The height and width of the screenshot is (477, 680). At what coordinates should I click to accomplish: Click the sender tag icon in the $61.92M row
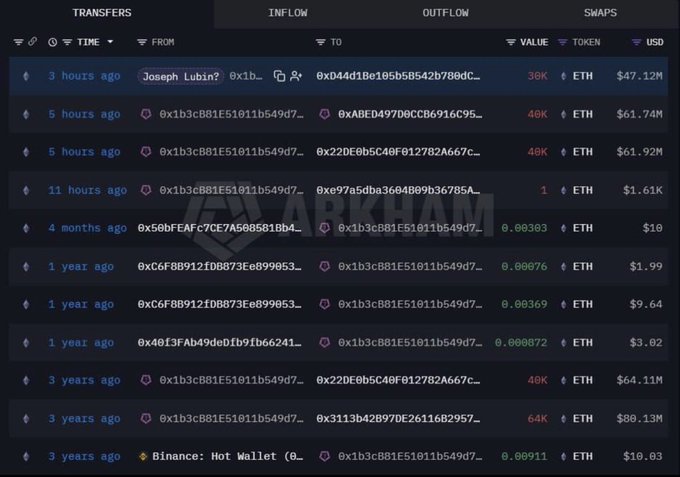146,152
